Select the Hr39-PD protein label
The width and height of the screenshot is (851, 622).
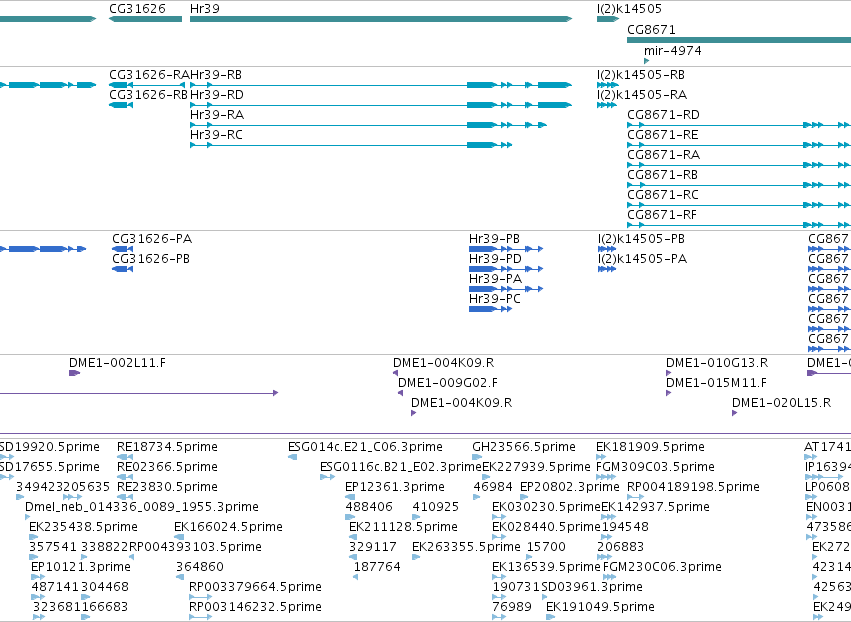(x=495, y=259)
